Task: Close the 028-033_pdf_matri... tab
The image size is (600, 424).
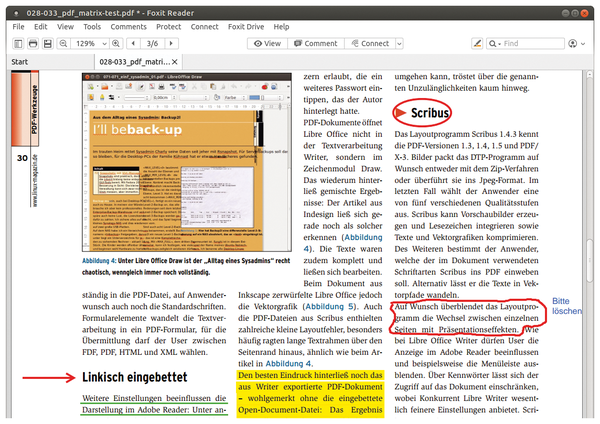Action: (174, 62)
